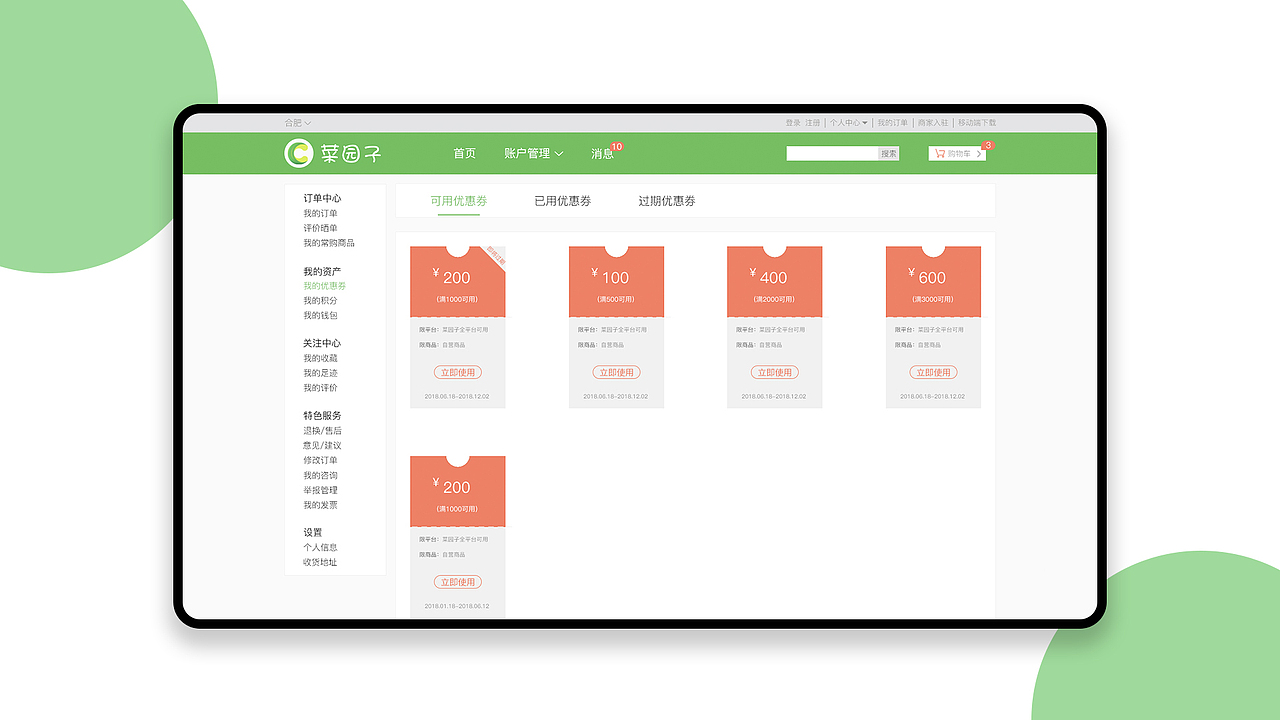
Task: Click 立即使用 on the ¥600 coupon
Action: point(933,372)
